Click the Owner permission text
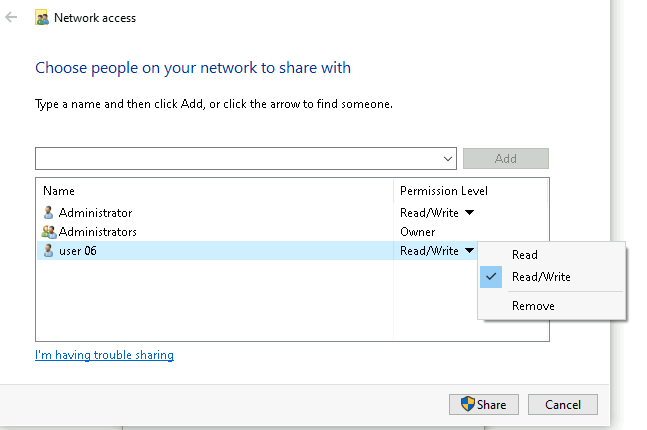Image resolution: width=647 pixels, height=430 pixels. pos(418,232)
